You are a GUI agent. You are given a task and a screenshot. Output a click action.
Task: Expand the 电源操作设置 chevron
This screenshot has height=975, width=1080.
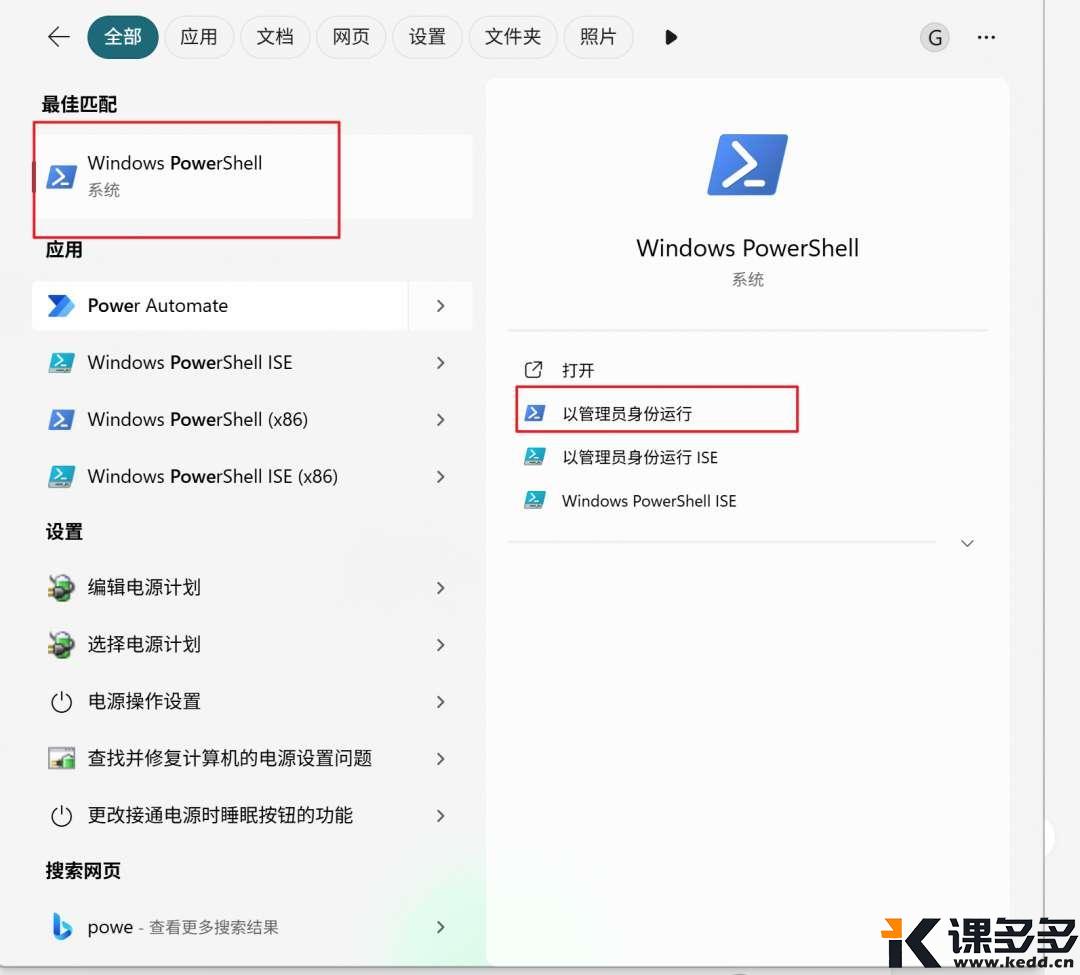tap(441, 702)
